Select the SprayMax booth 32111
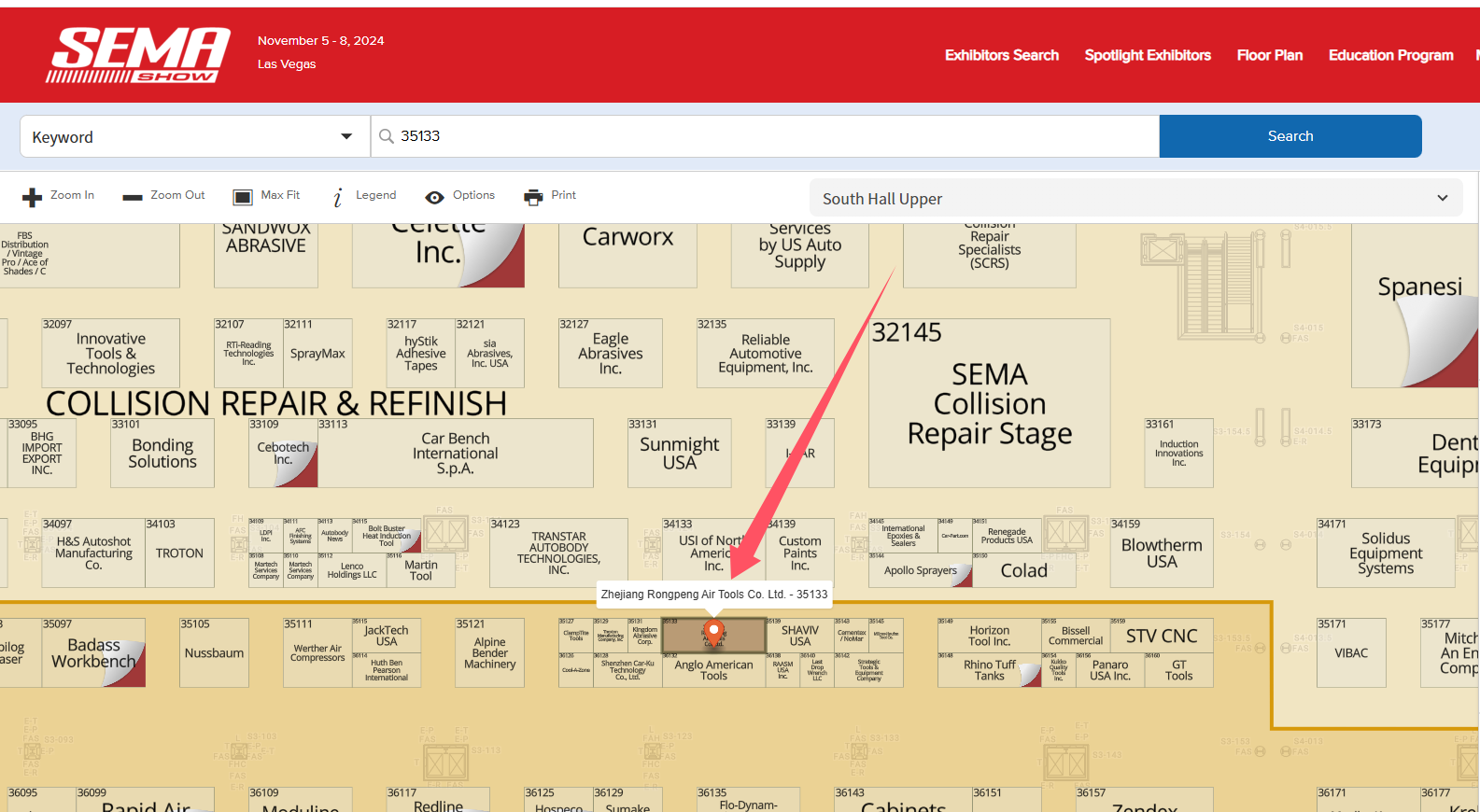 [317, 354]
